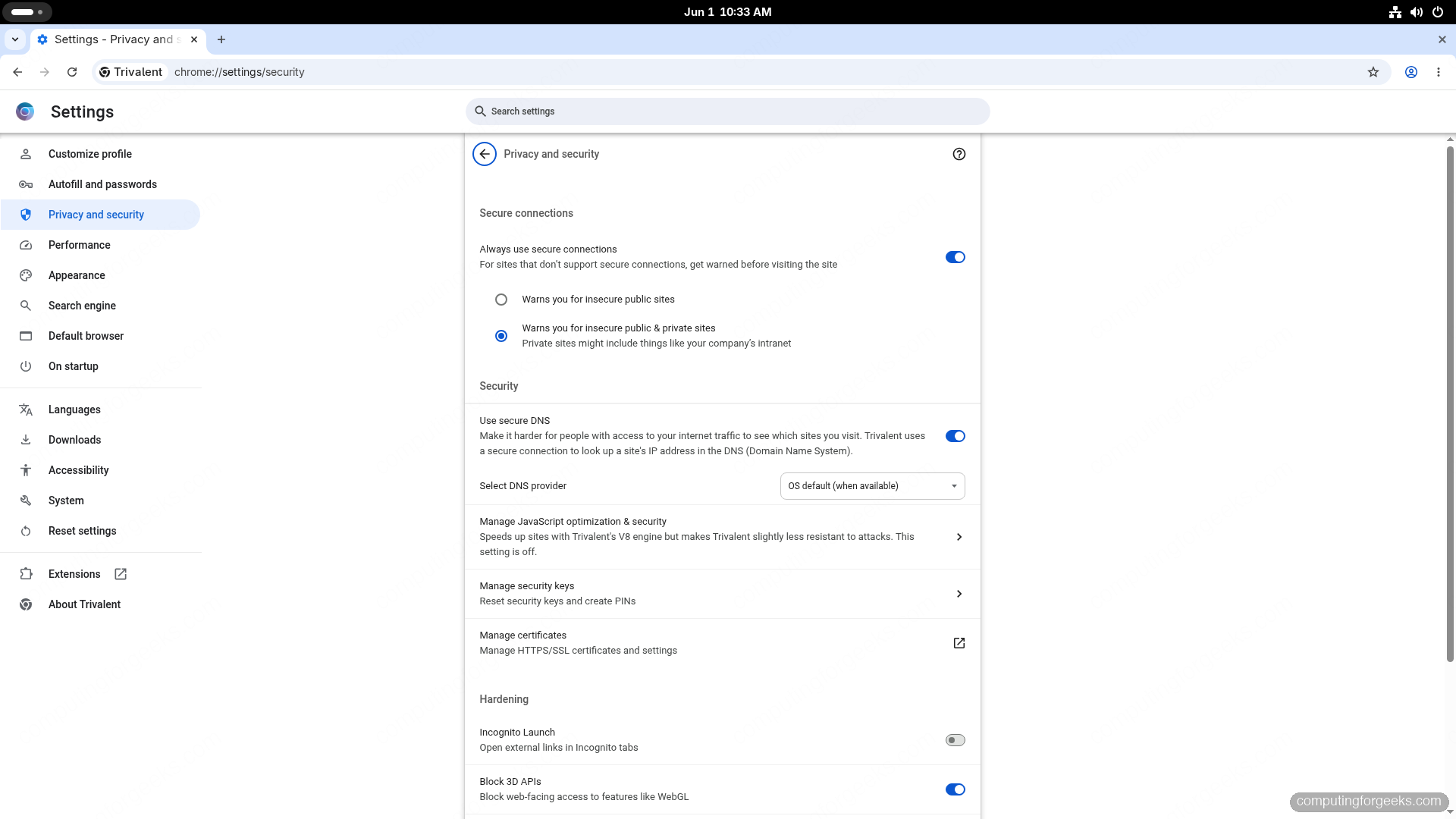Click the browser back arrow icon
Screen dimensions: 1456x819
point(17,72)
